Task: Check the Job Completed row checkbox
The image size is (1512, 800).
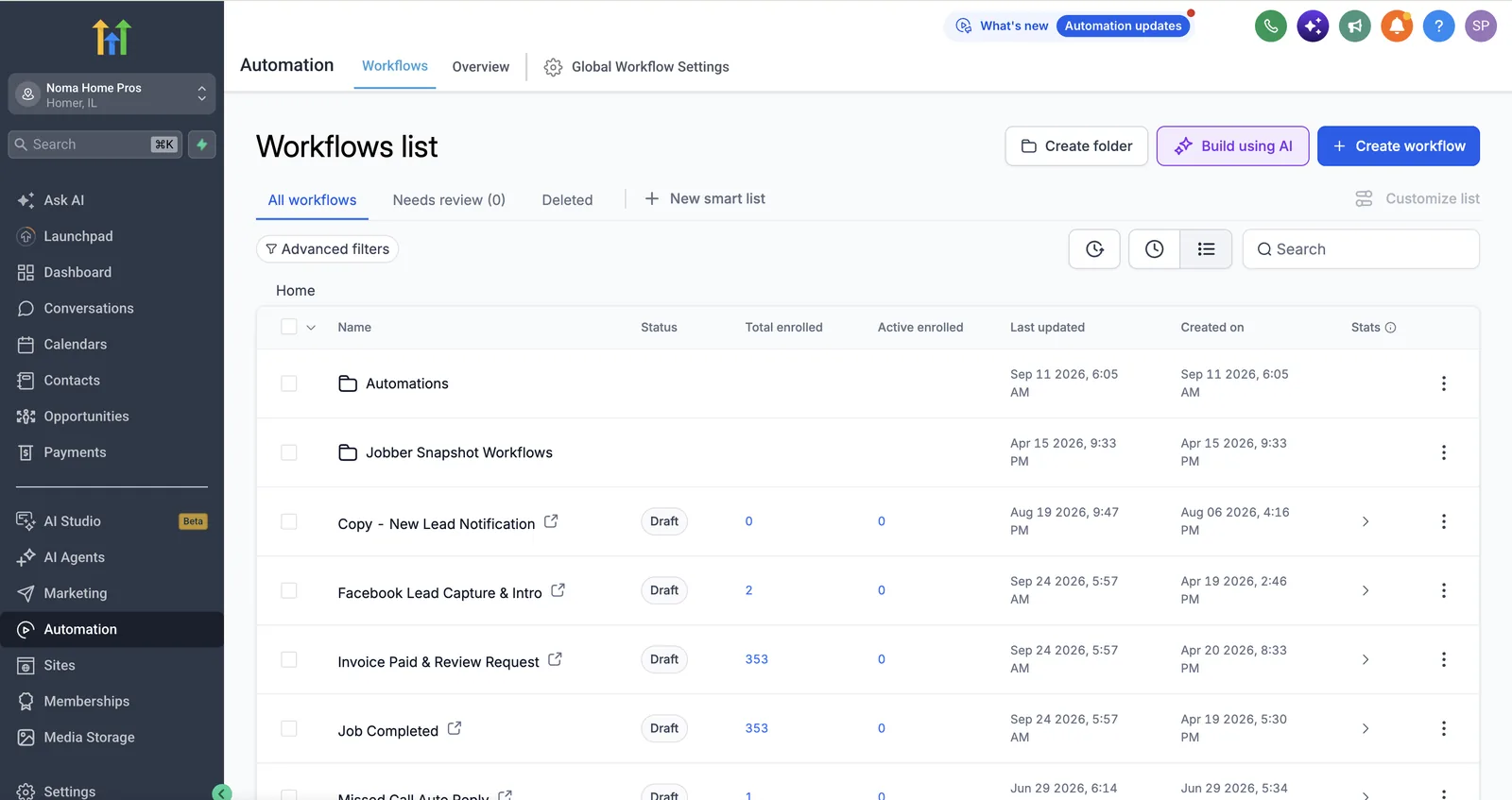Action: click(289, 728)
